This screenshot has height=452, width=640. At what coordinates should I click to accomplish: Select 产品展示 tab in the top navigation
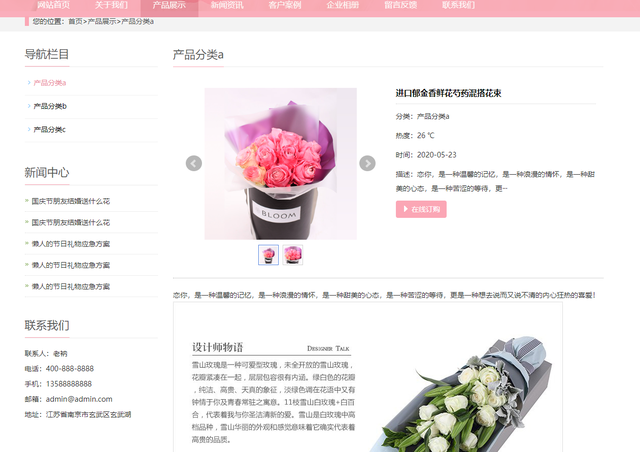point(169,5)
